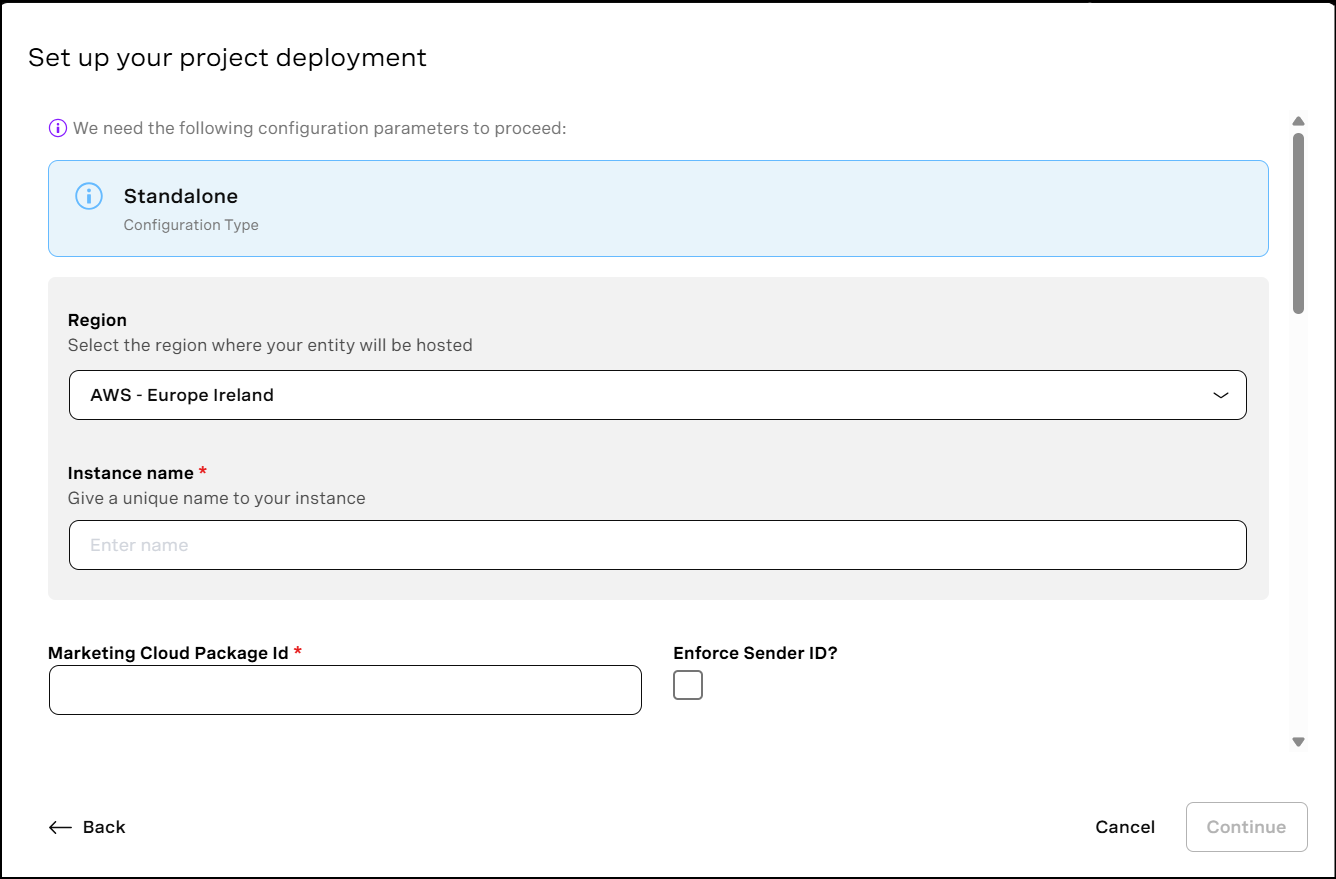Click 'Select the region where your entity' description

click(270, 345)
